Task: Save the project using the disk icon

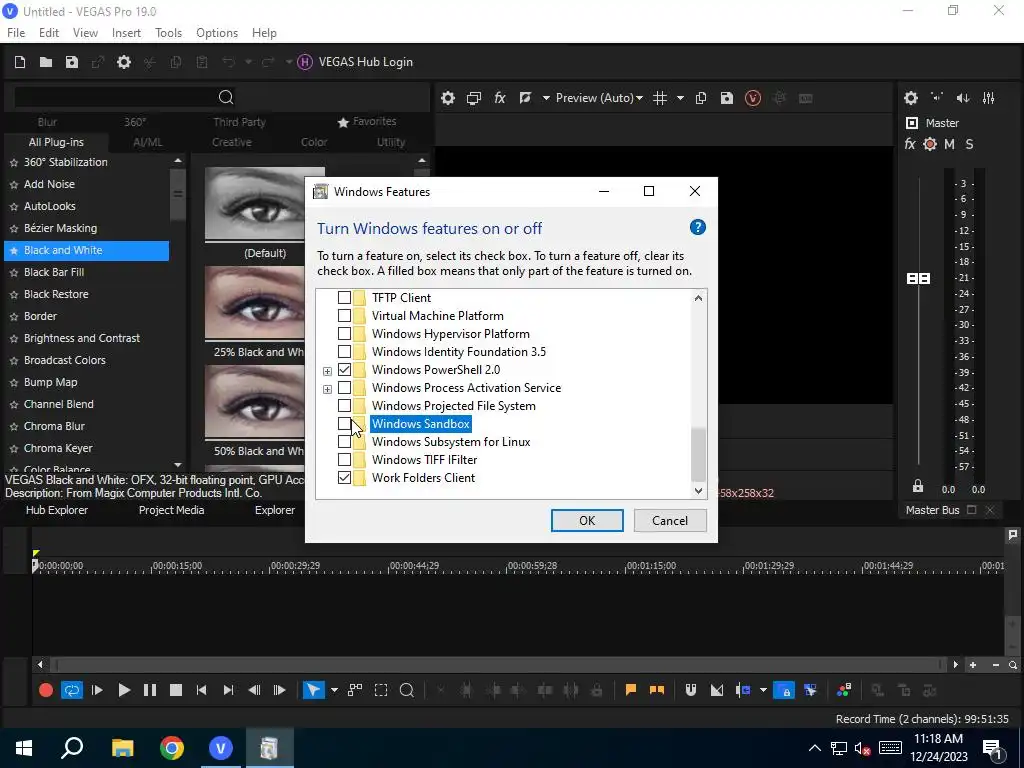Action: [72, 62]
